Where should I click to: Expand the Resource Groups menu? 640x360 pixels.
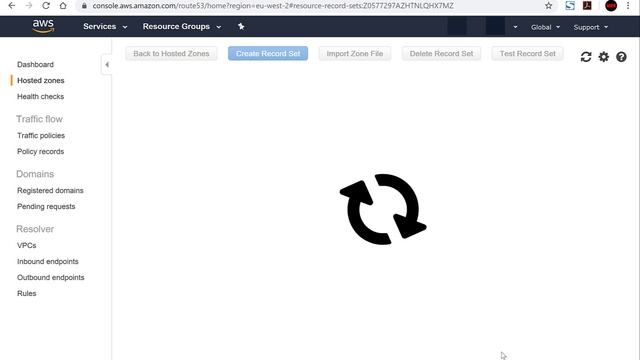click(x=182, y=27)
